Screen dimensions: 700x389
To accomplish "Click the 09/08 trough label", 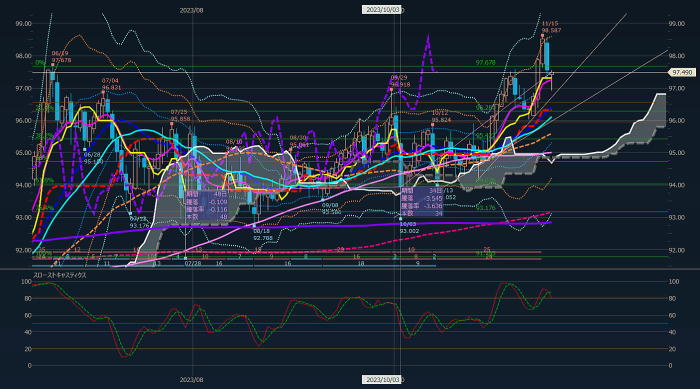I will click(x=331, y=208).
